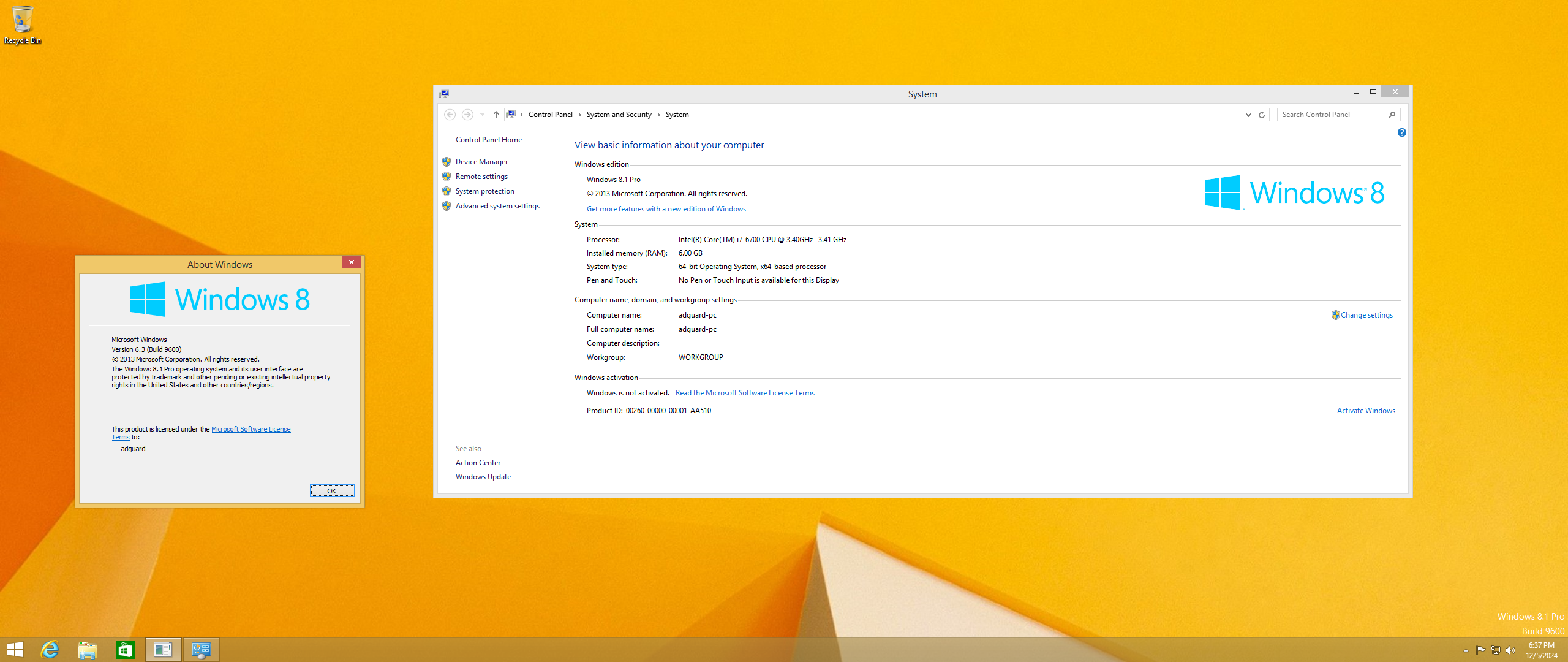
Task: Open System protection link
Action: pos(484,191)
